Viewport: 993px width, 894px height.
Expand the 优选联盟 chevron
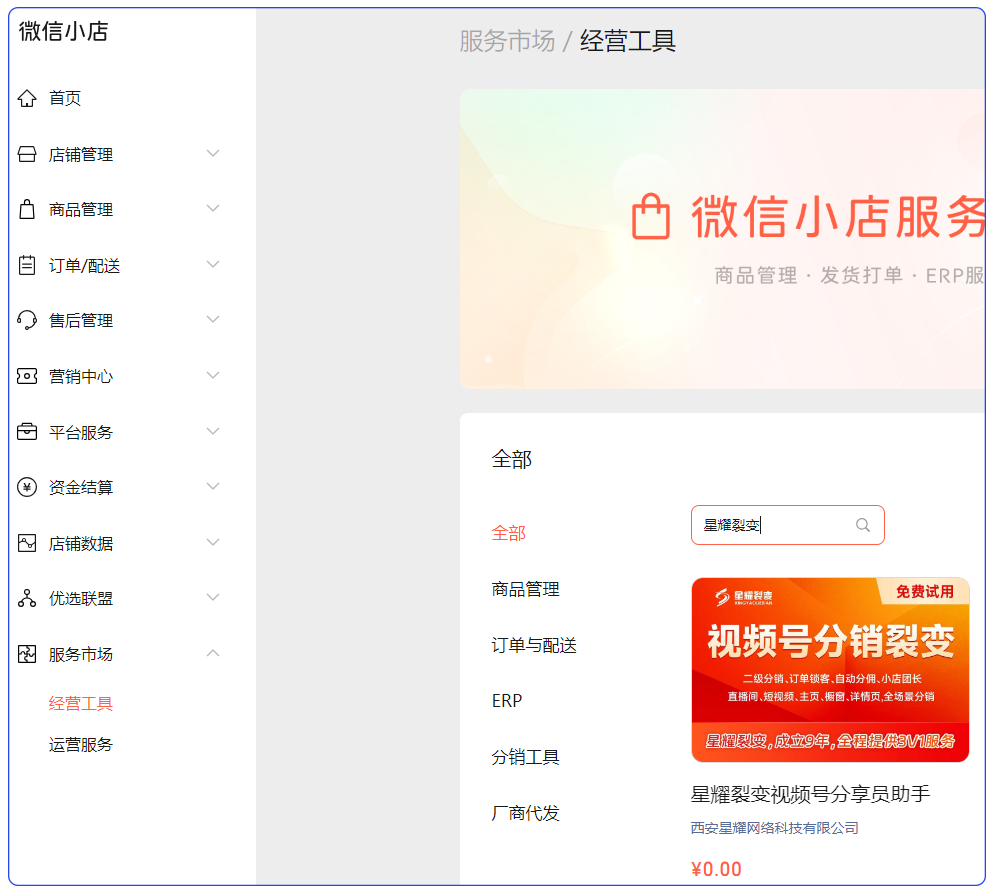[x=213, y=597]
